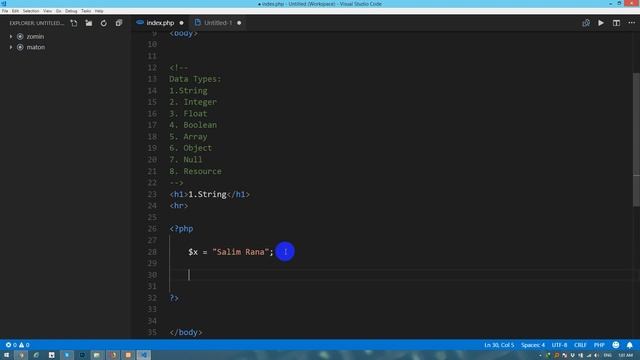Open the Go menu

pos(59,11)
